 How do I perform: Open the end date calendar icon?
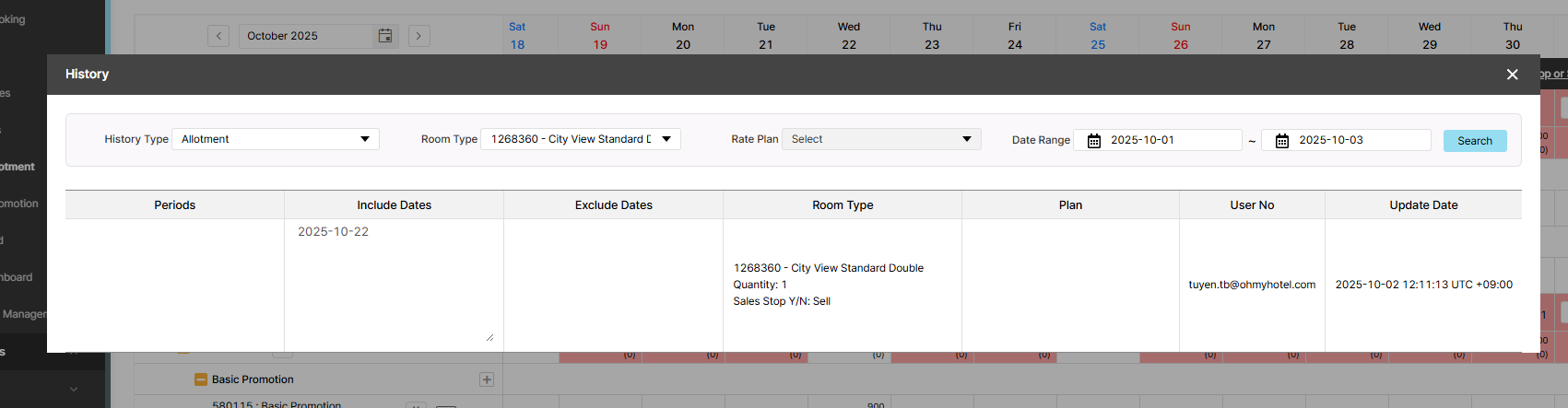tap(1282, 141)
